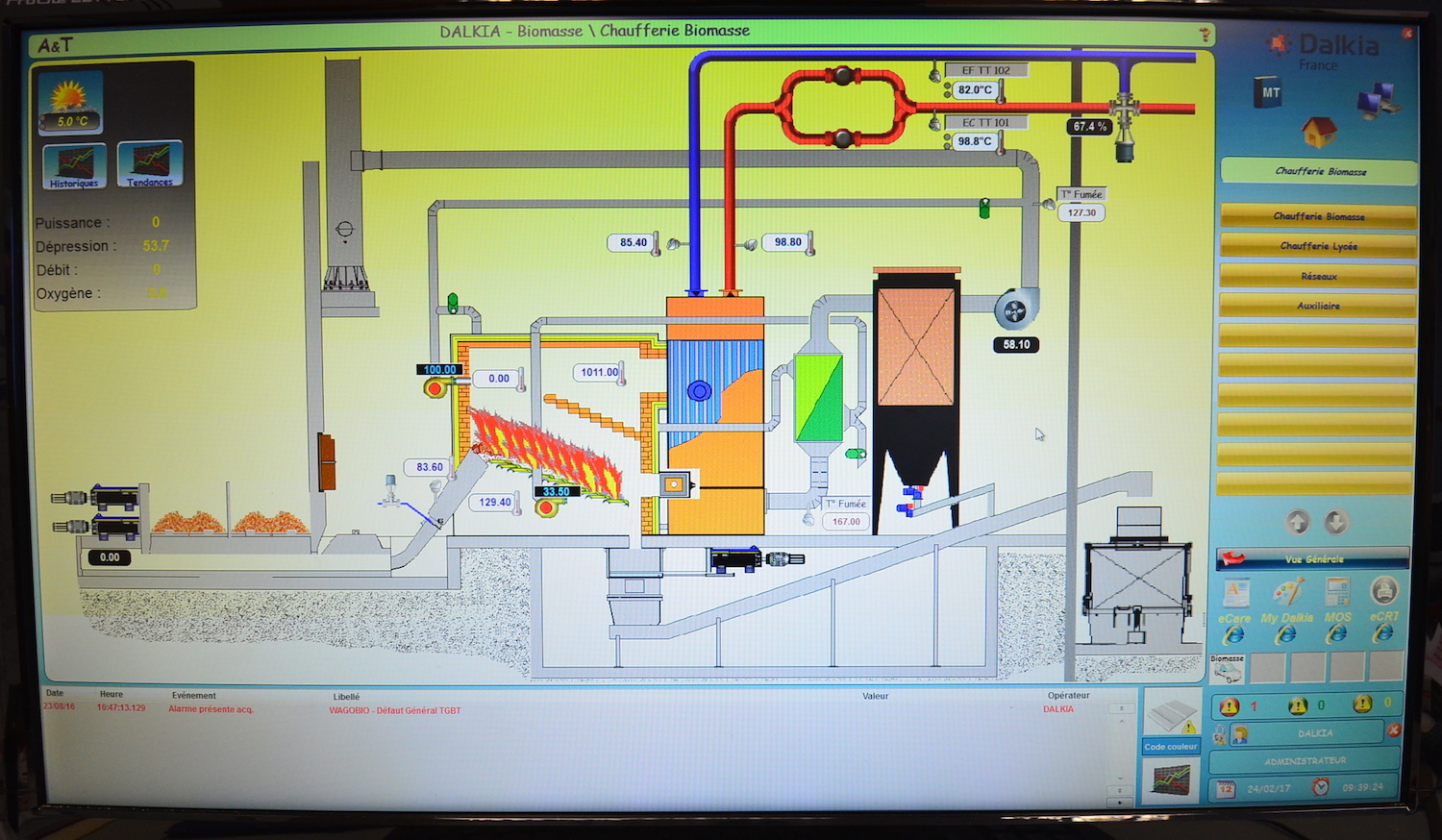Click the furnace temperature value 1011.00
Image resolution: width=1442 pixels, height=840 pixels.
[x=599, y=373]
